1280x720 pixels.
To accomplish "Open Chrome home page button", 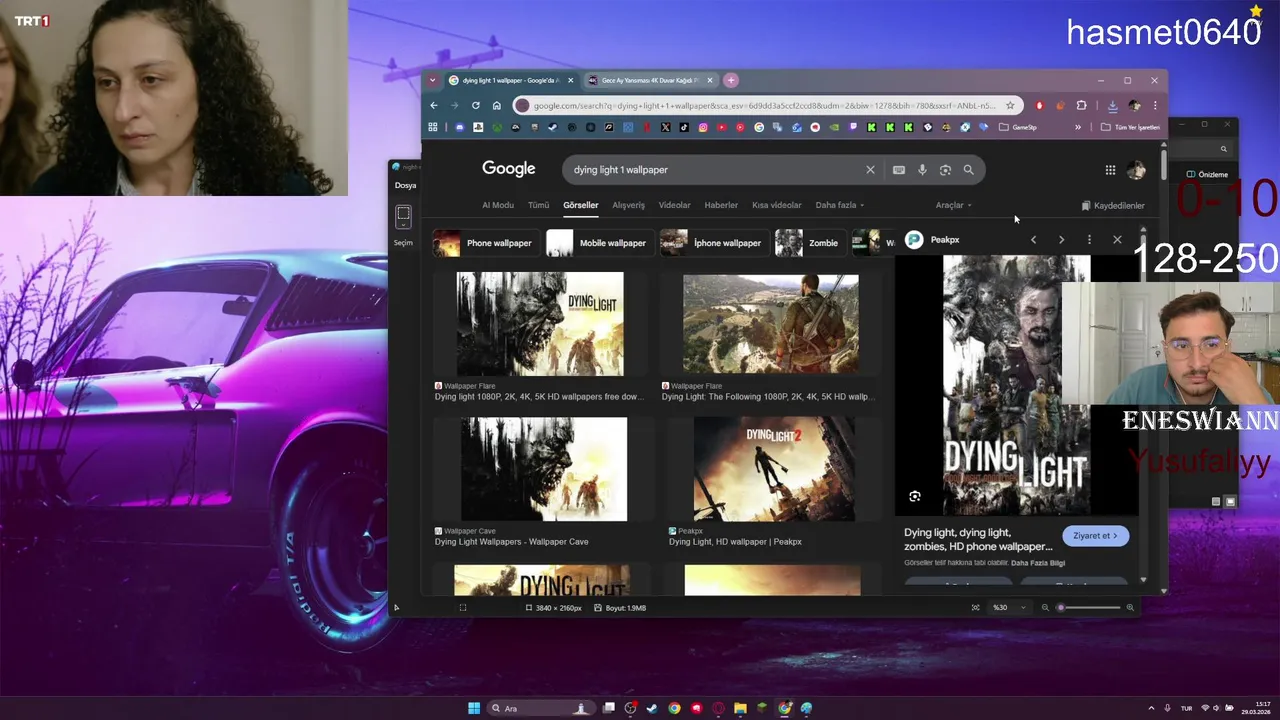I will pos(497,105).
